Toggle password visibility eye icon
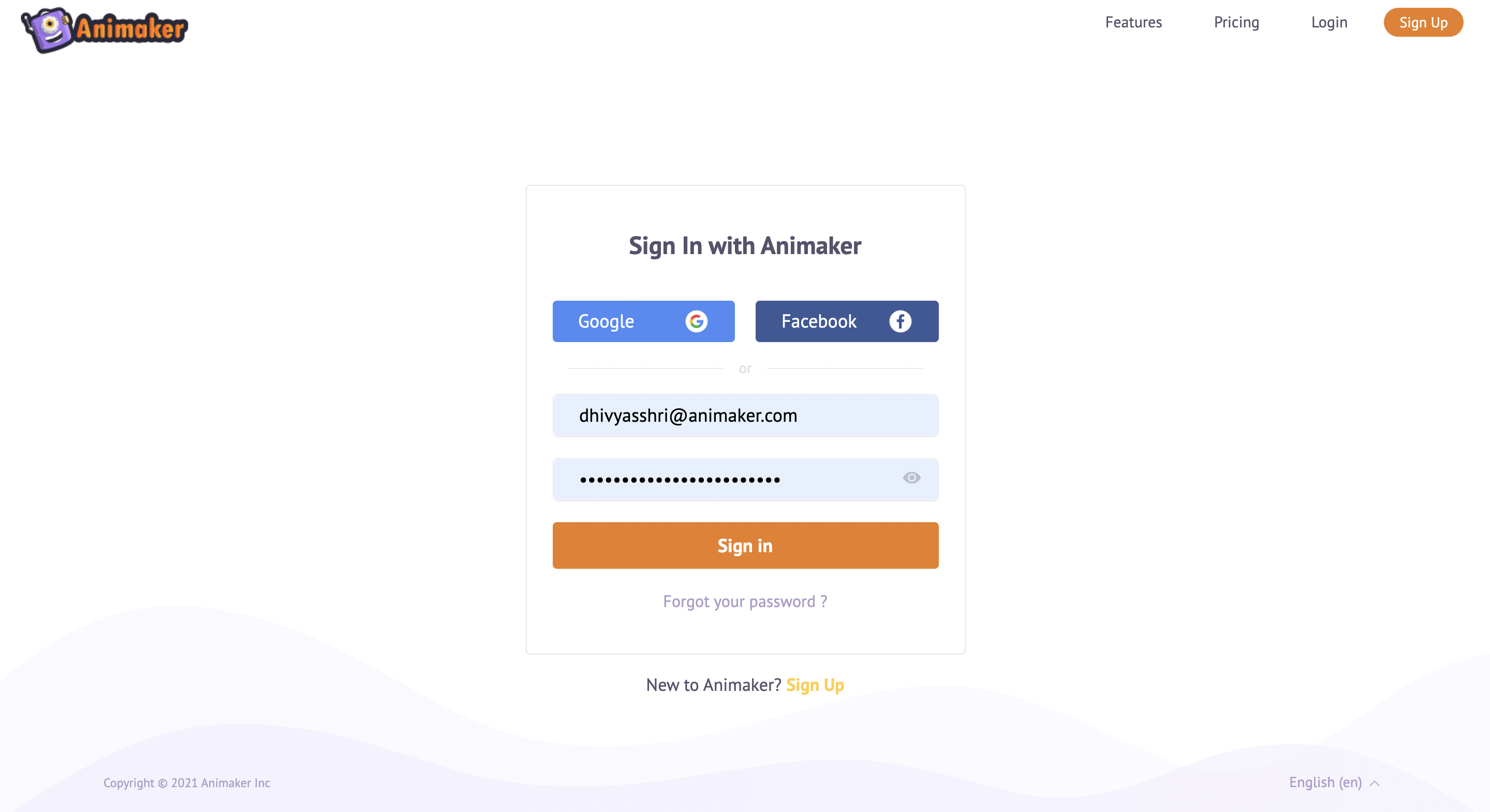This screenshot has height=812, width=1490. click(909, 478)
